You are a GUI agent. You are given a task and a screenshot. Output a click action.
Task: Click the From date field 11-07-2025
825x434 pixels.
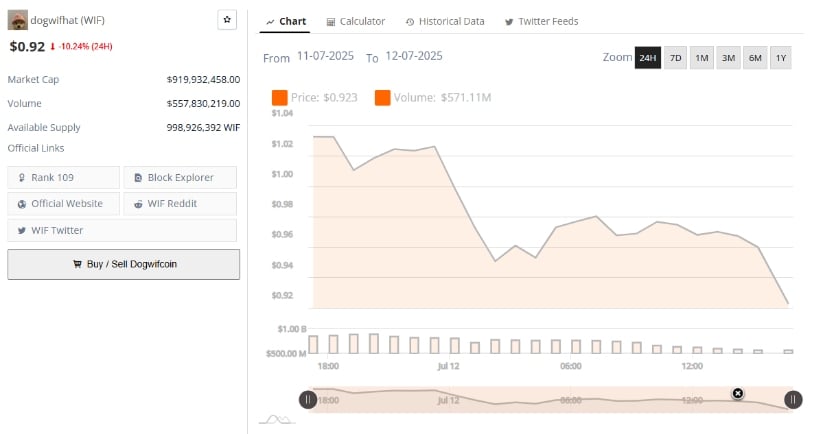(325, 56)
